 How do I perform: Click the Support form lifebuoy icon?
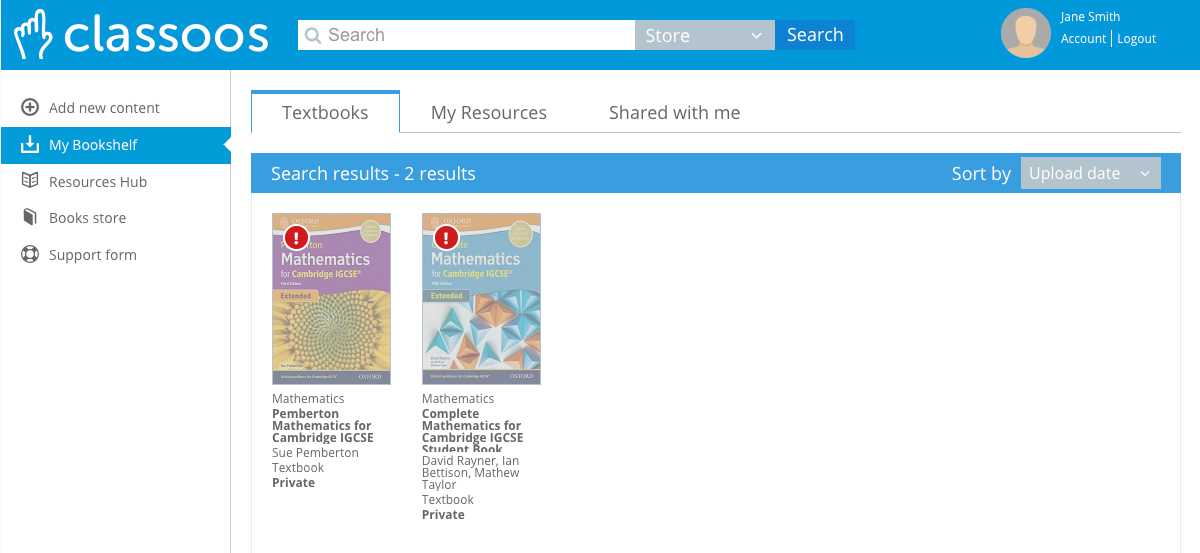(30, 255)
